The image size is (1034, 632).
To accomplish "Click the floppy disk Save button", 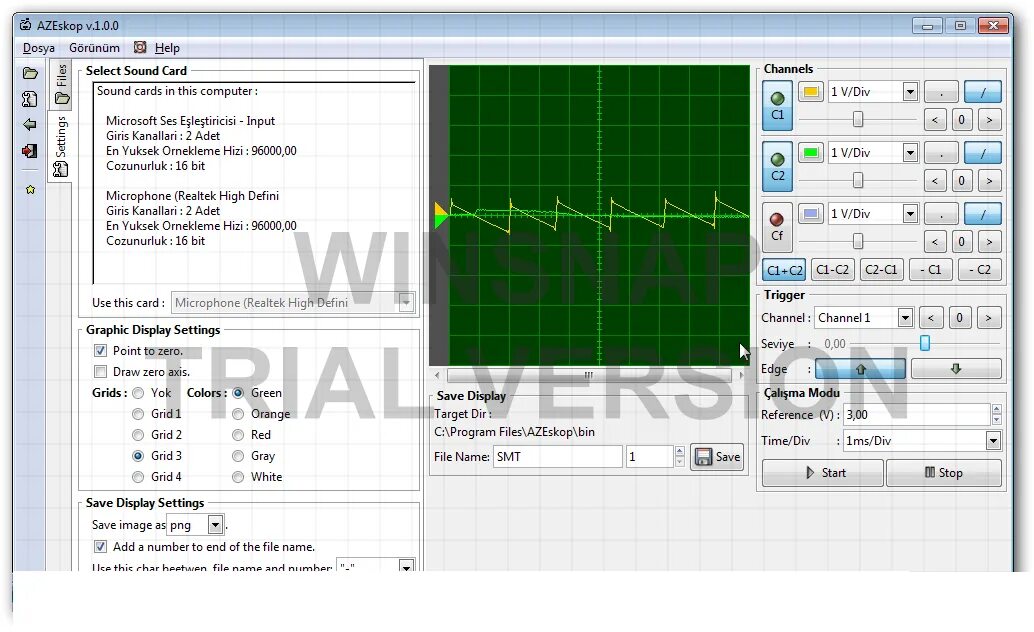I will tap(717, 457).
